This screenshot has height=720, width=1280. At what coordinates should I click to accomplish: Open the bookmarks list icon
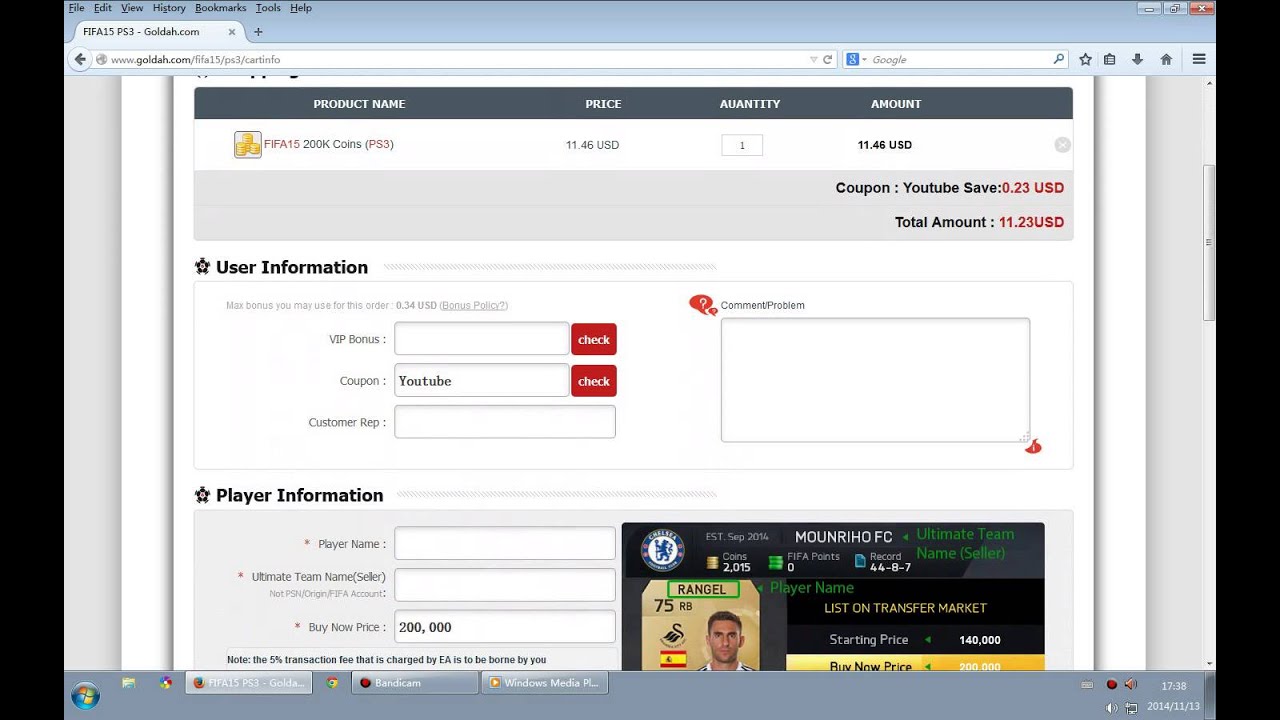pos(1110,59)
